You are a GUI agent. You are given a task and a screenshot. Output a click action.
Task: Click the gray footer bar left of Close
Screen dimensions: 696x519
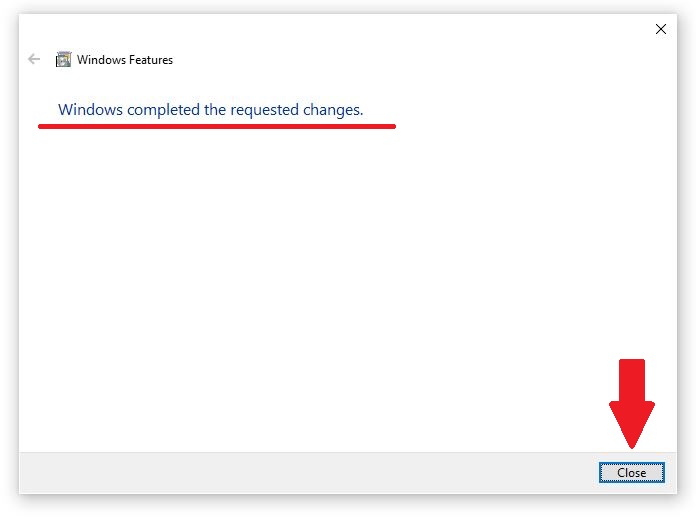point(308,473)
